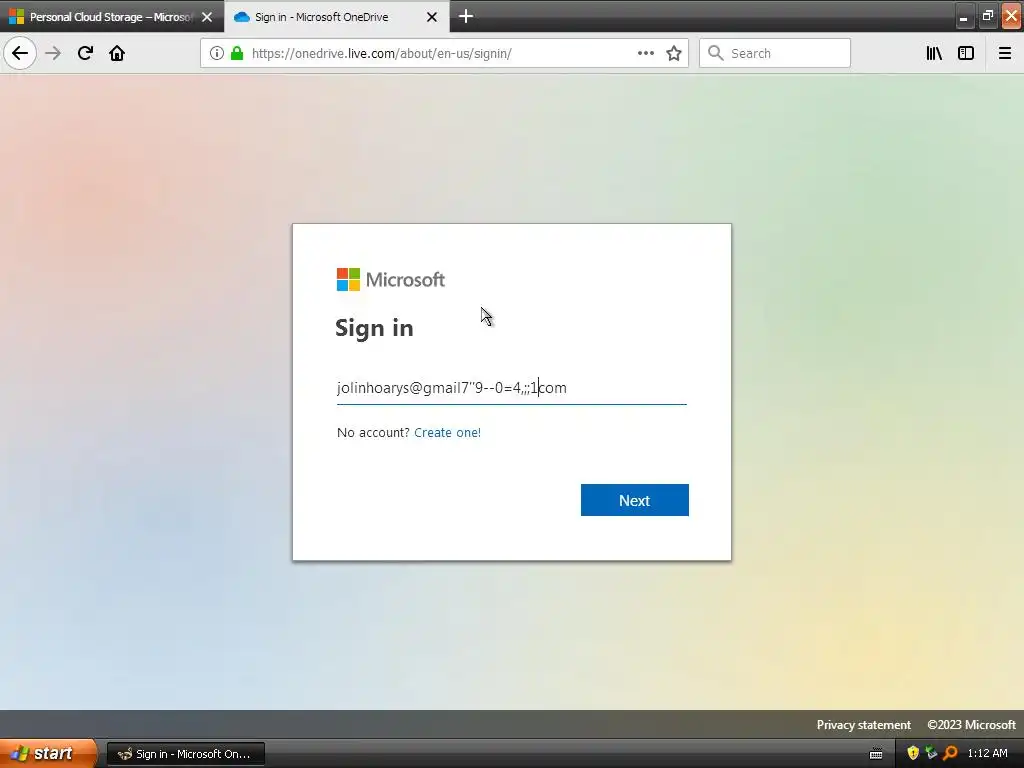The image size is (1024, 768).
Task: Restore down the browser window
Action: pyautogui.click(x=987, y=16)
